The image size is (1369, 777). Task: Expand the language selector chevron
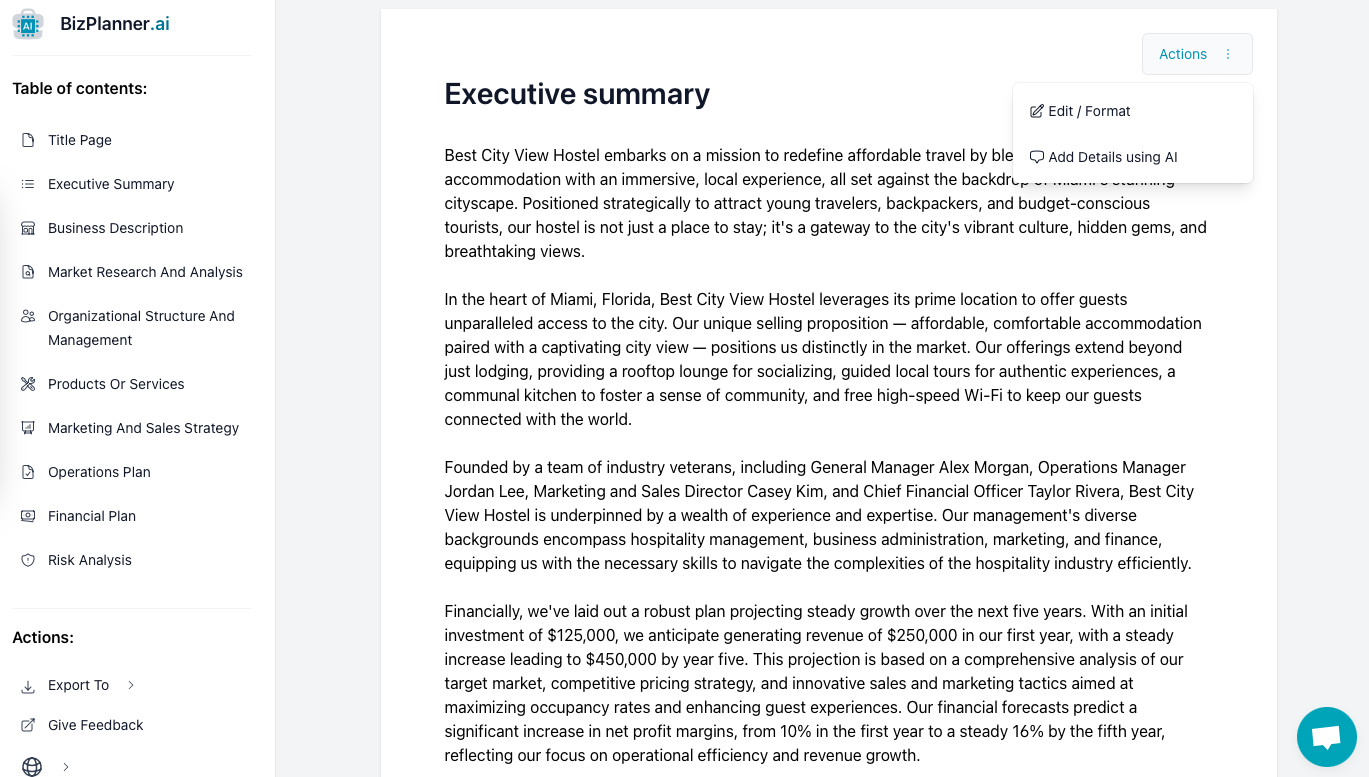(66, 767)
